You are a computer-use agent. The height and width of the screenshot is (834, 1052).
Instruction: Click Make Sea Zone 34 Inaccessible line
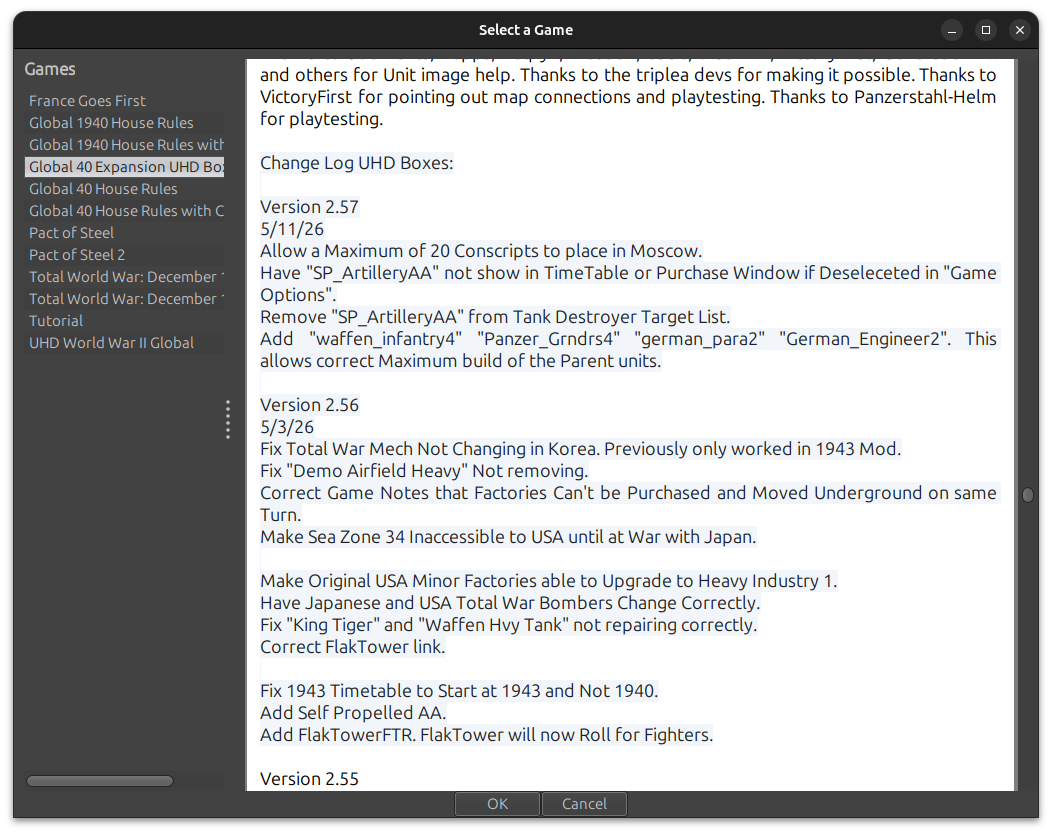pos(509,537)
